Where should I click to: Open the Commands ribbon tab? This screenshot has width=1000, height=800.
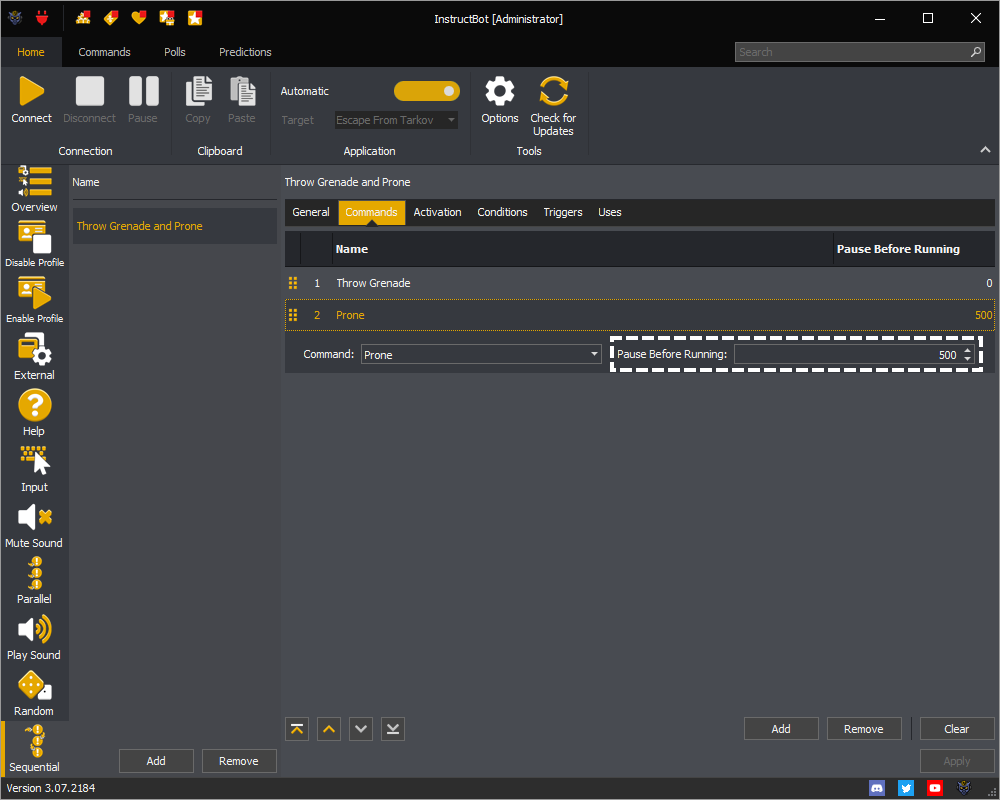click(105, 52)
